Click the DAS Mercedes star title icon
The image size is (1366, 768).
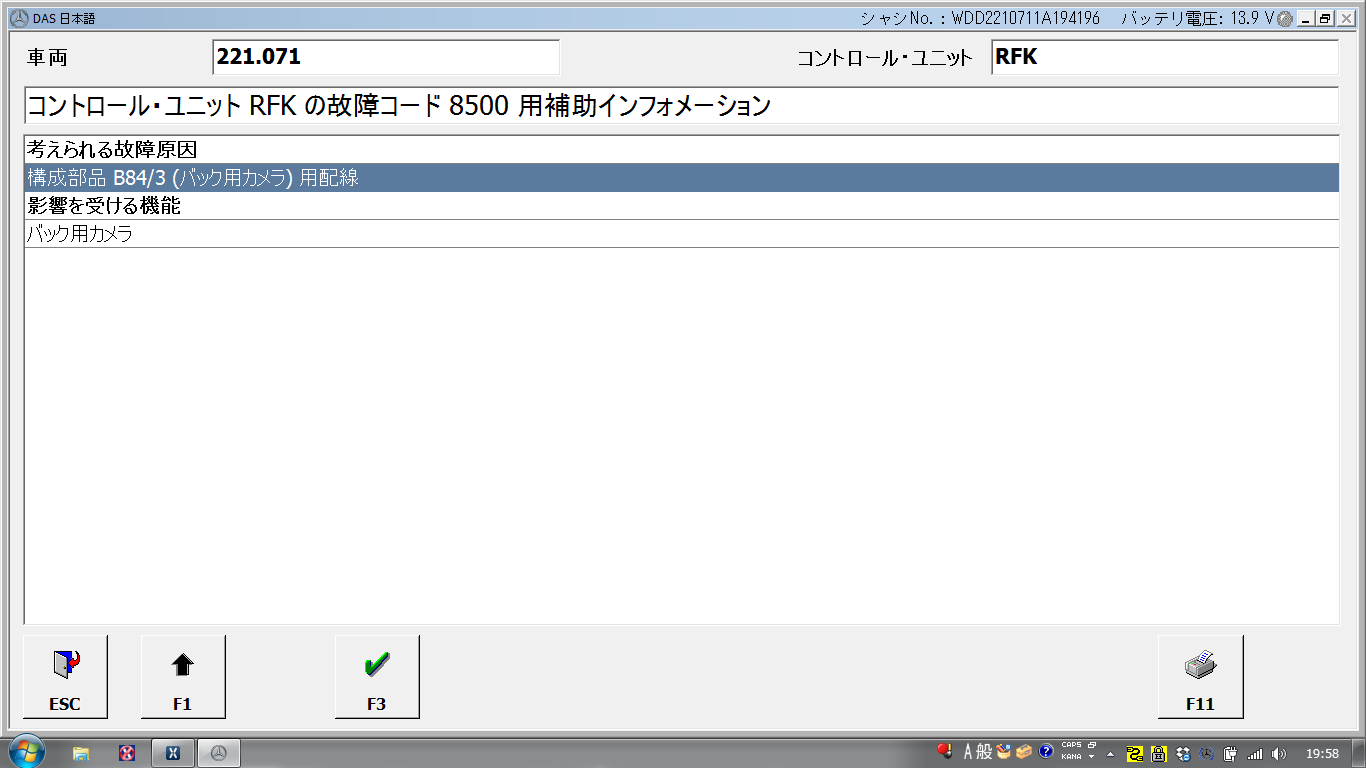(18, 19)
